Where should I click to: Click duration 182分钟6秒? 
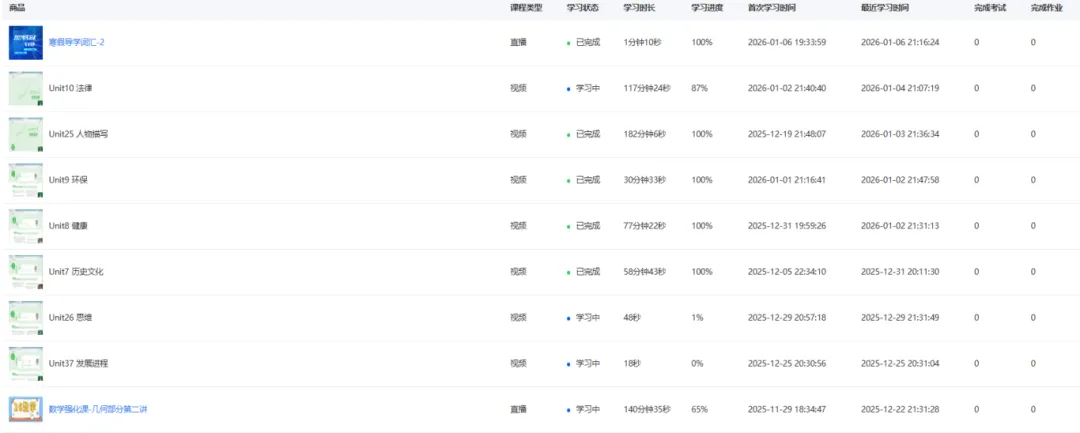point(645,134)
